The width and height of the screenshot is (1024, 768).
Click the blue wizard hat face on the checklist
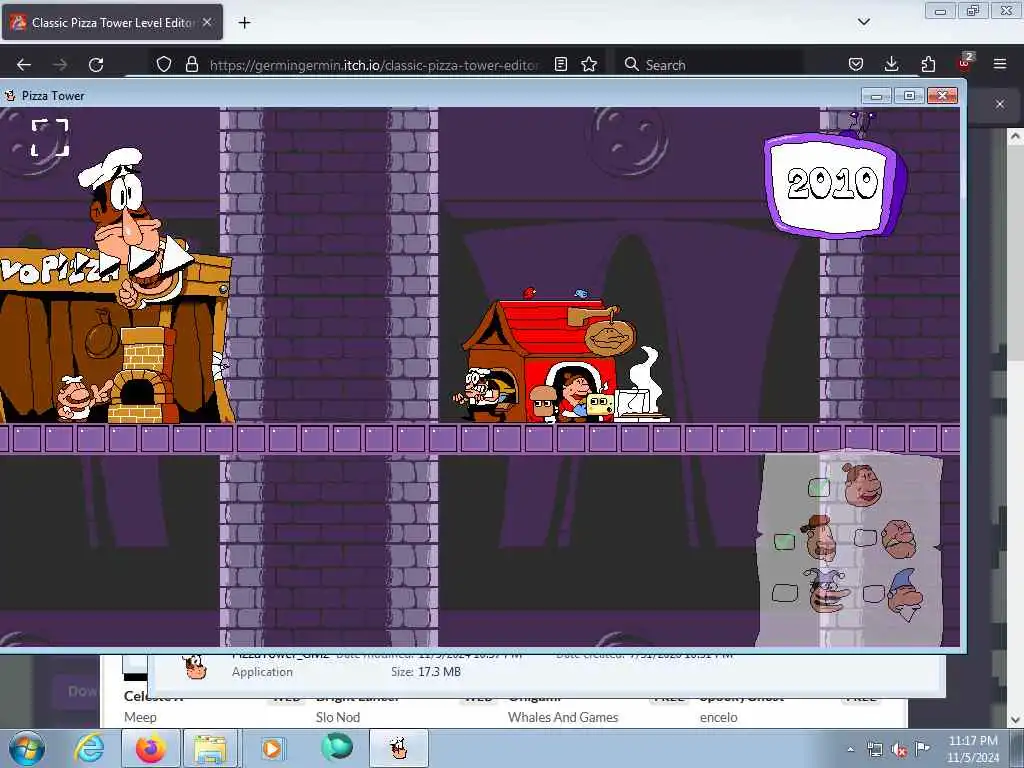905,594
